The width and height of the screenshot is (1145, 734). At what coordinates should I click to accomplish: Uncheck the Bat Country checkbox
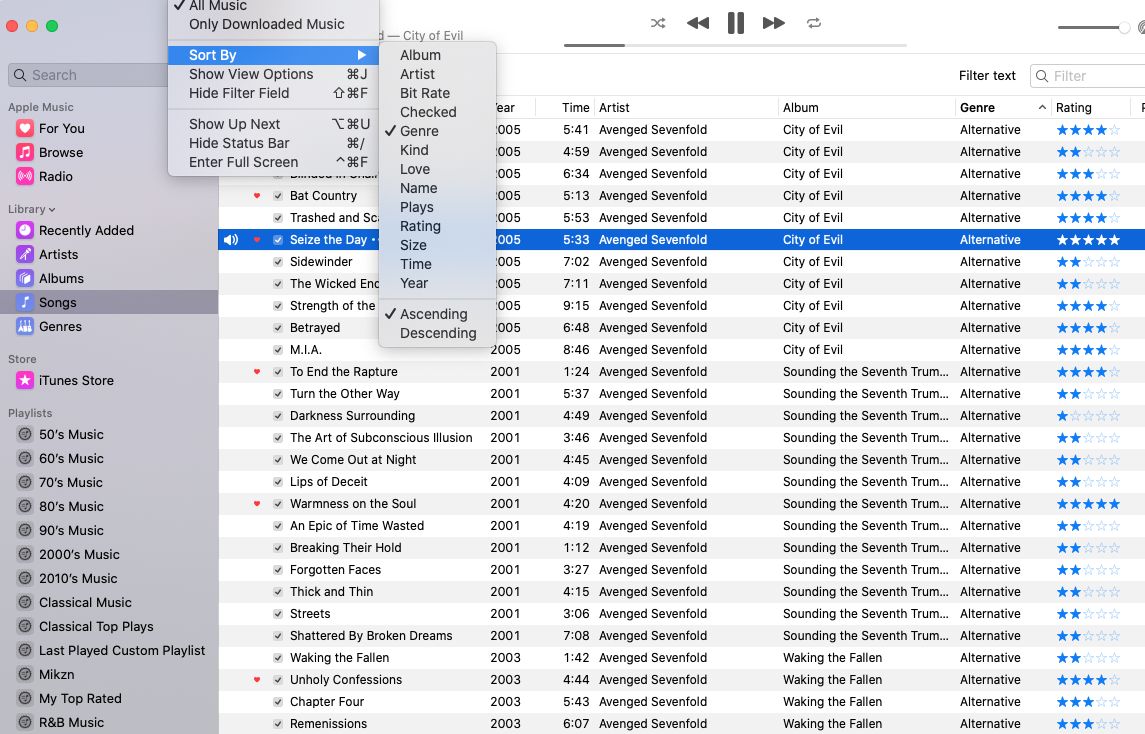277,196
